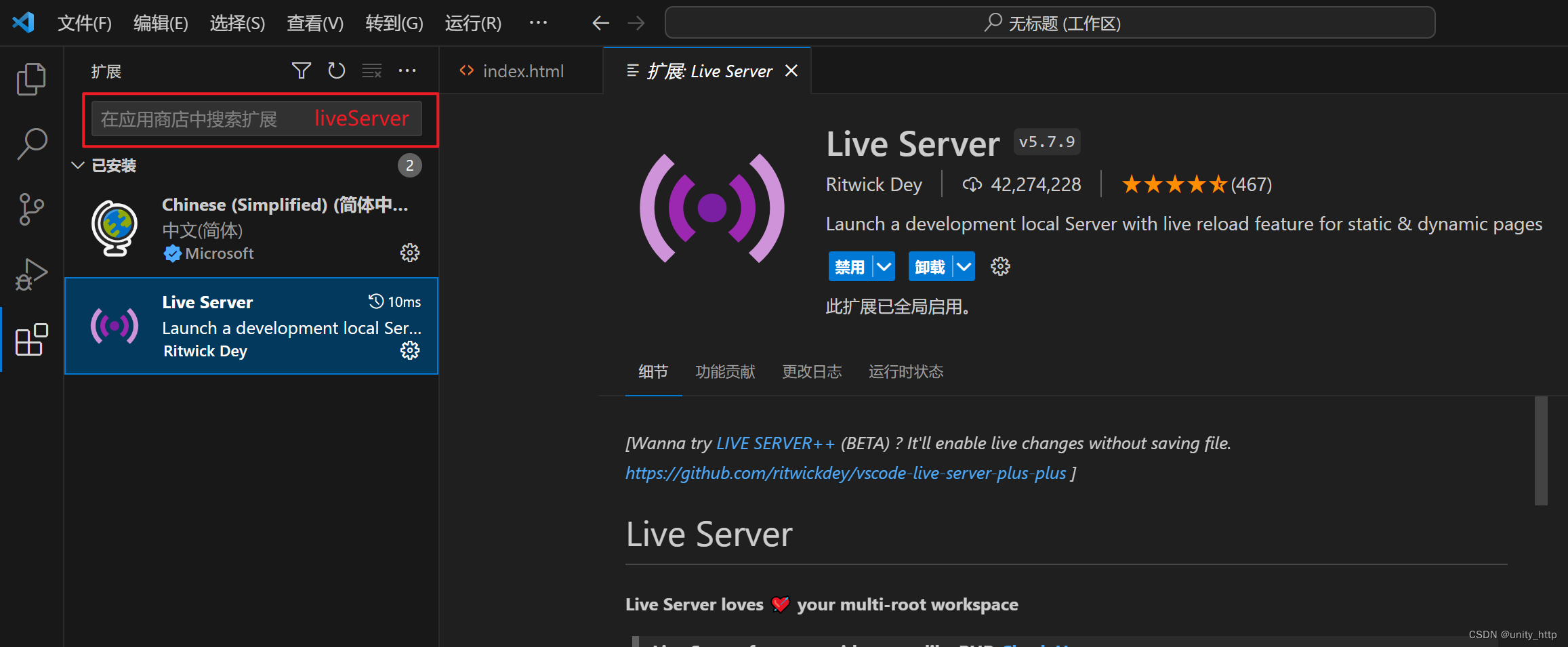Select the Extensions view icon
Screen dimensions: 1568x647
point(31,339)
